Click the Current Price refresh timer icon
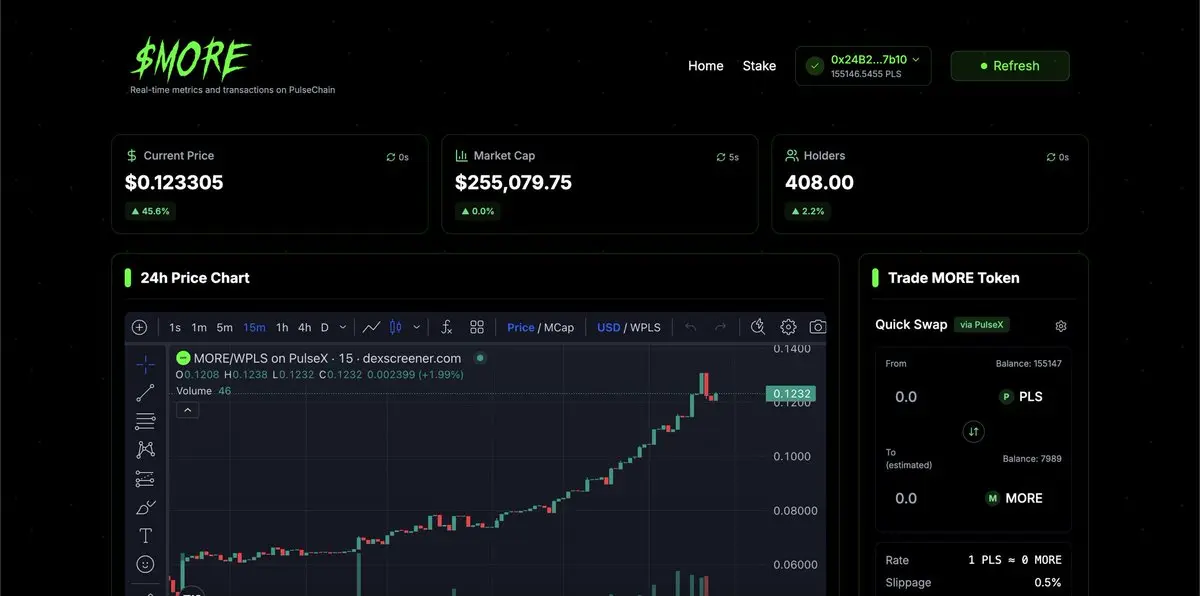The height and width of the screenshot is (596, 1200). 391,157
